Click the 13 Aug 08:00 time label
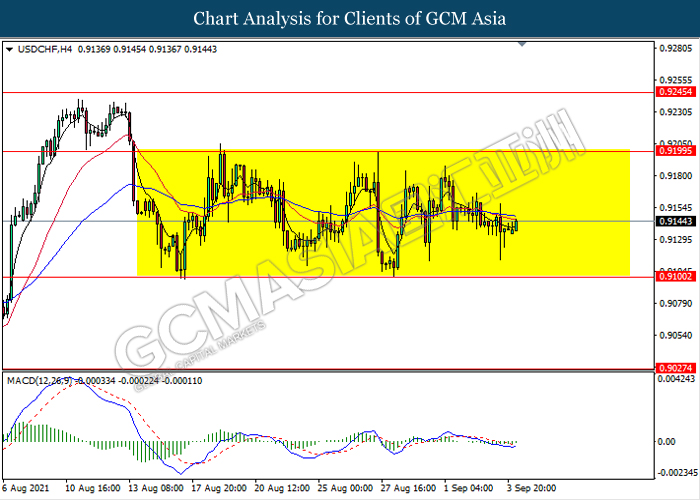The height and width of the screenshot is (500, 700). (156, 488)
